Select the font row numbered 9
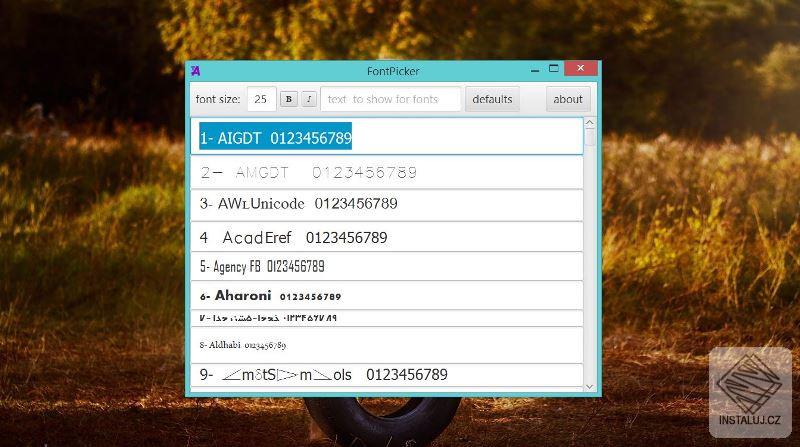This screenshot has width=800, height=447. click(387, 375)
